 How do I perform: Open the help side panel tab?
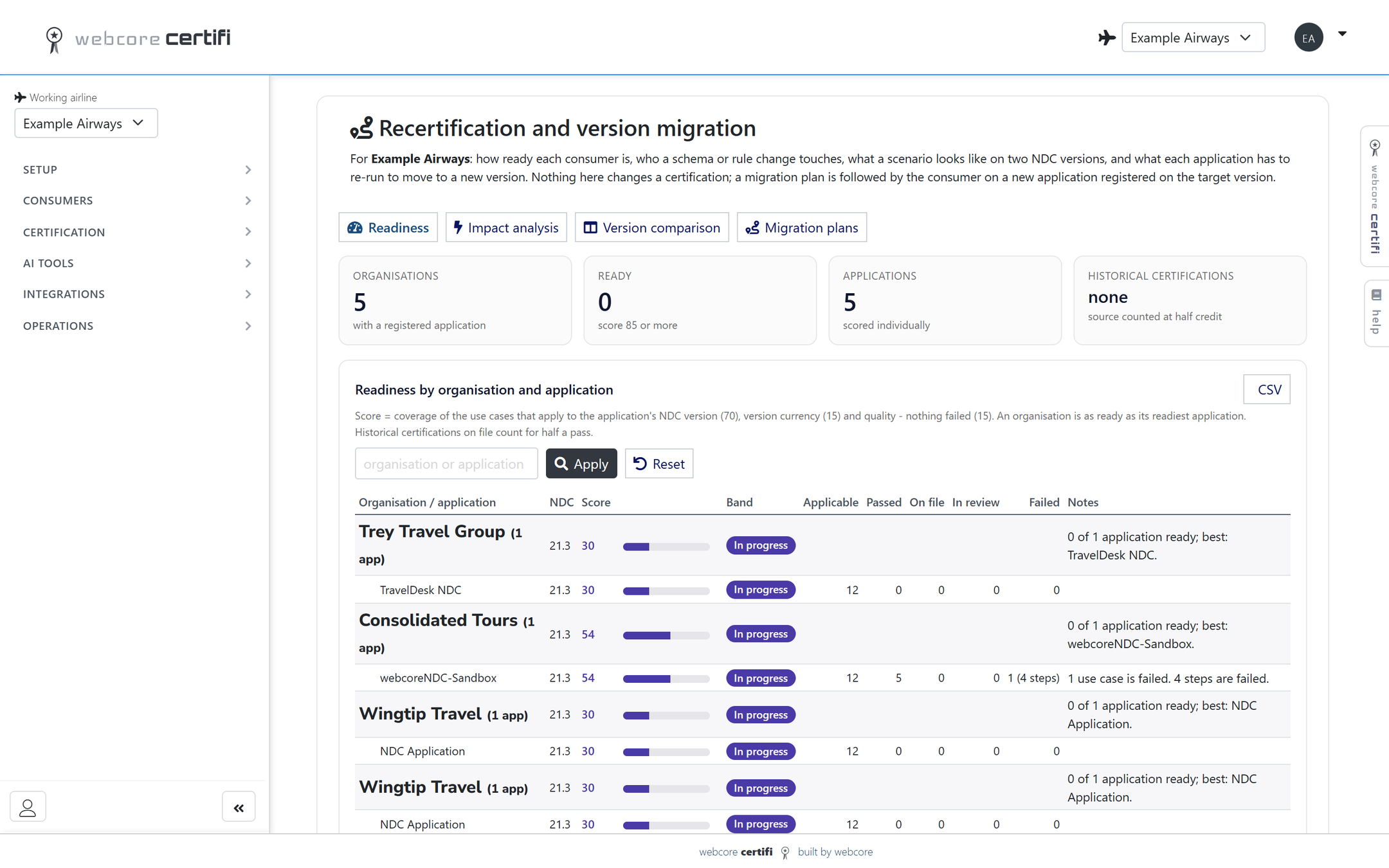point(1376,313)
